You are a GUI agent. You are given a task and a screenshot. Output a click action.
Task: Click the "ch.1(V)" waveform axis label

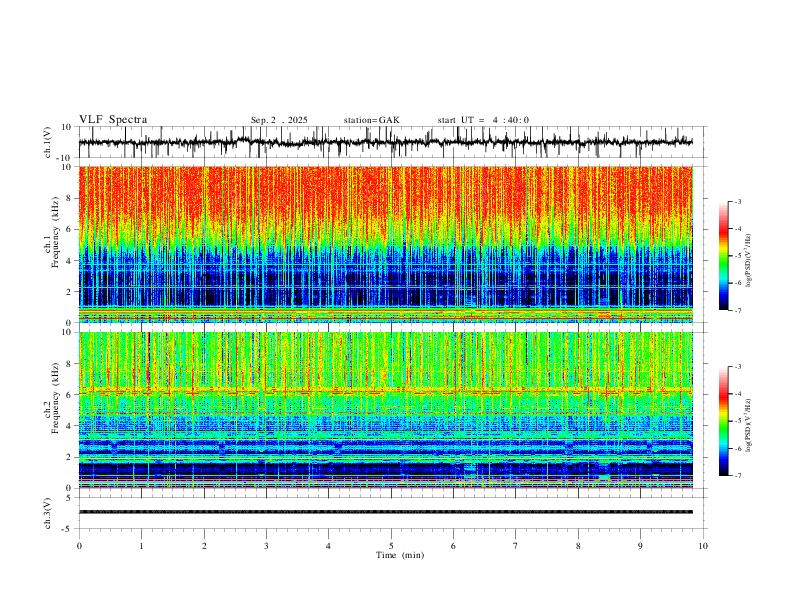point(48,142)
